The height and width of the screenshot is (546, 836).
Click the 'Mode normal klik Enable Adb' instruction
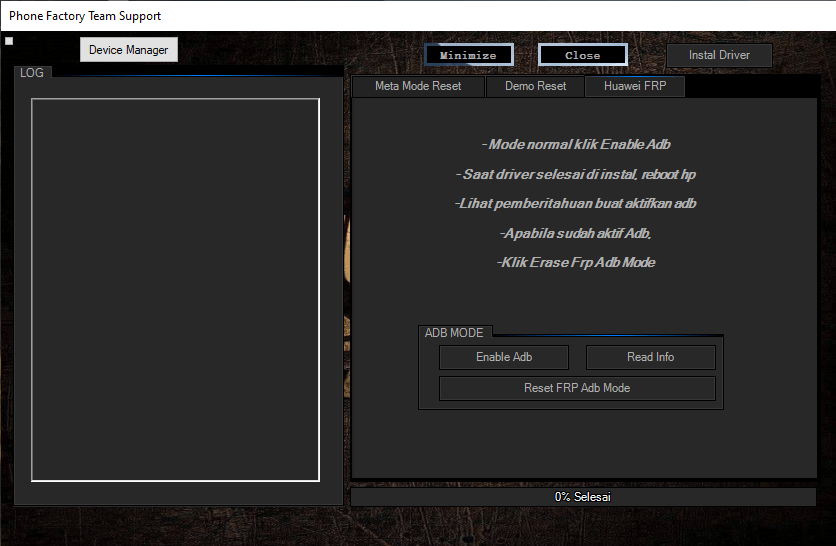point(576,145)
